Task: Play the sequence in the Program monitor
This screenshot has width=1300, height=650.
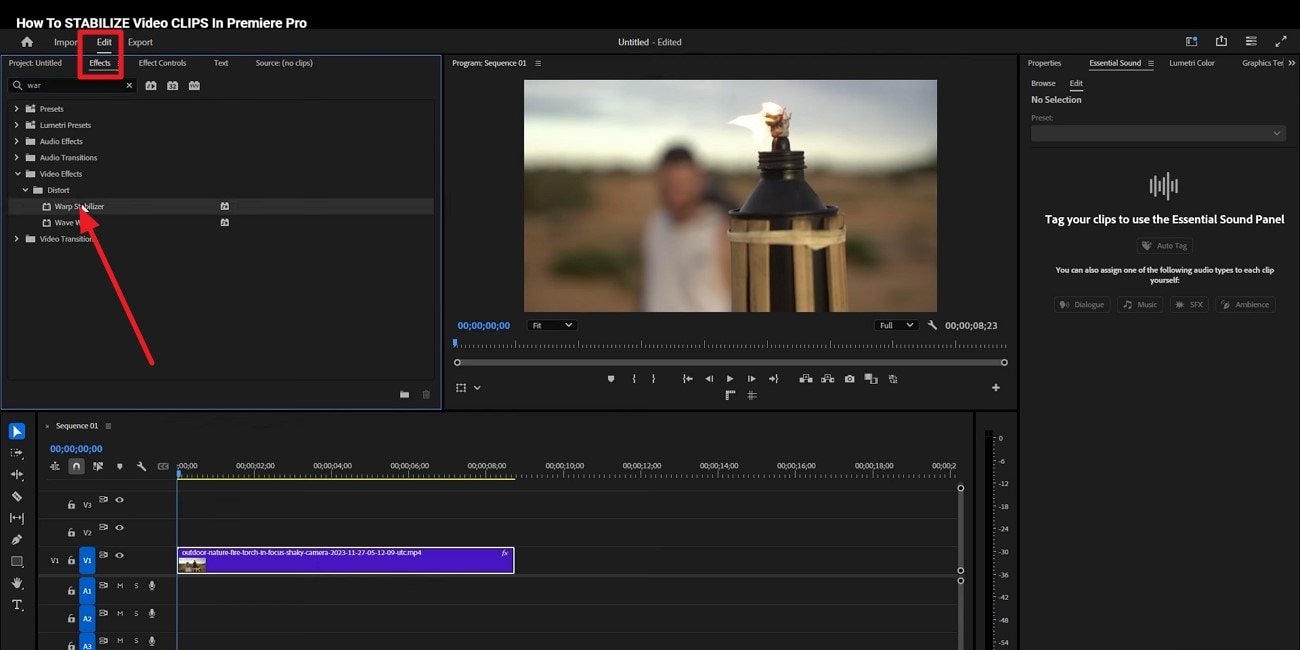Action: pyautogui.click(x=729, y=379)
